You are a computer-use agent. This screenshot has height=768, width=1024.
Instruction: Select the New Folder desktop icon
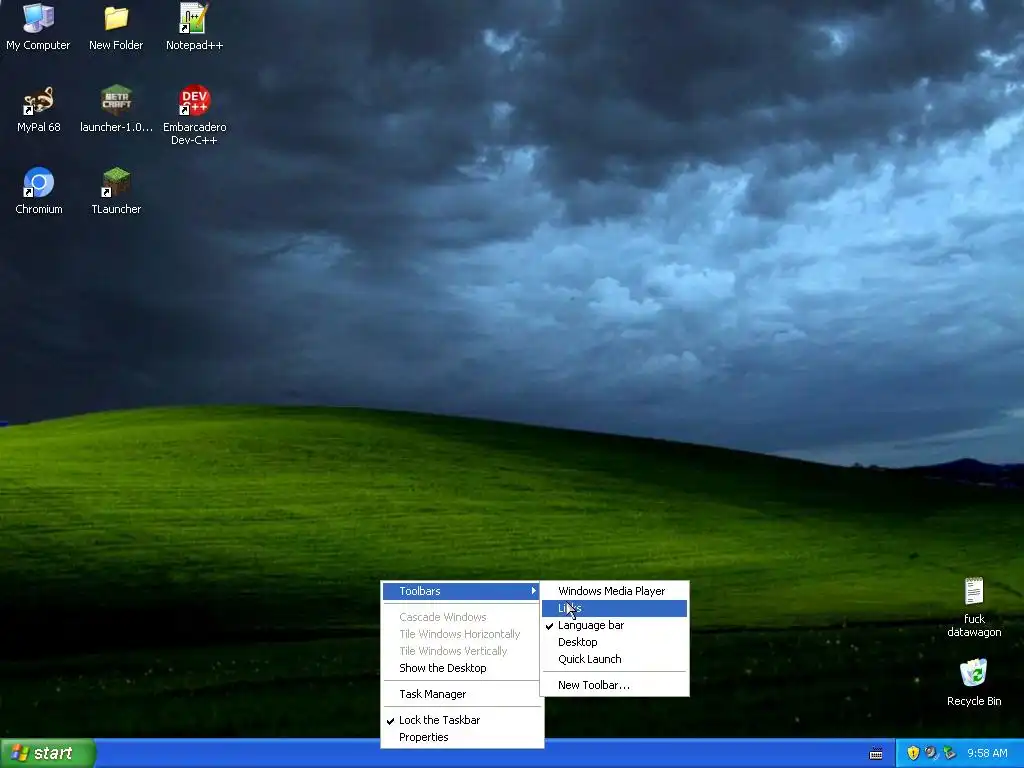pos(116,26)
